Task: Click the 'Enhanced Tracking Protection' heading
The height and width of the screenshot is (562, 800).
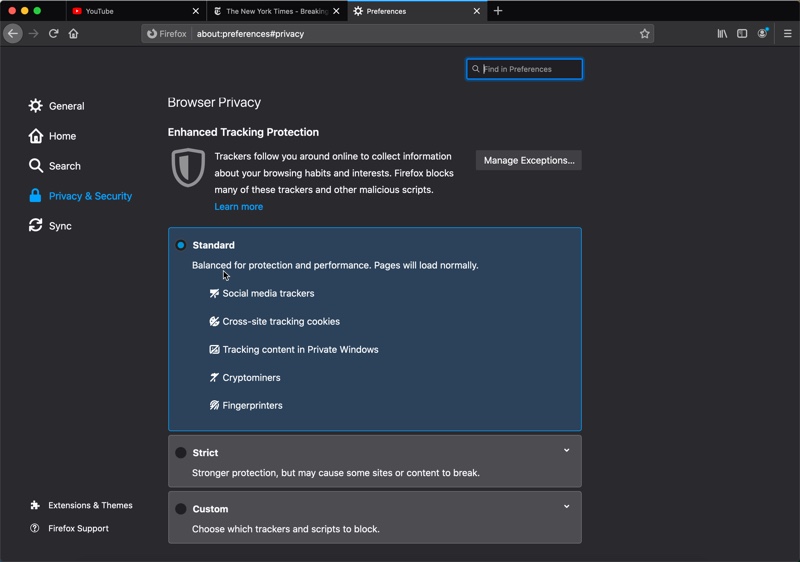Action: coord(243,132)
